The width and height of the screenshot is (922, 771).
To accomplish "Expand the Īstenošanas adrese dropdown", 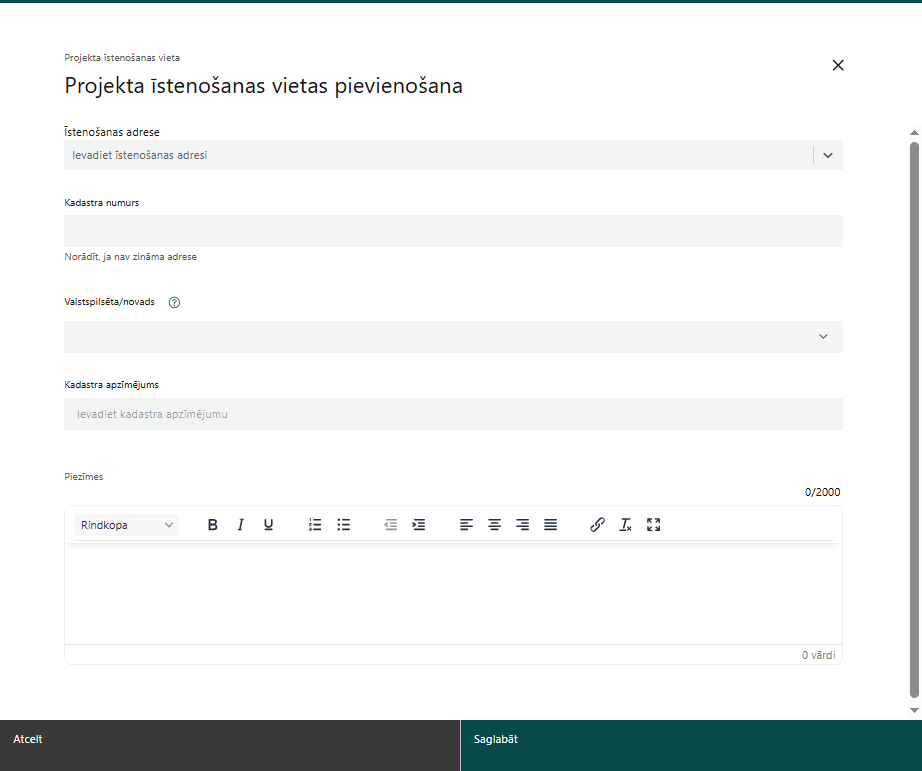I will [828, 155].
